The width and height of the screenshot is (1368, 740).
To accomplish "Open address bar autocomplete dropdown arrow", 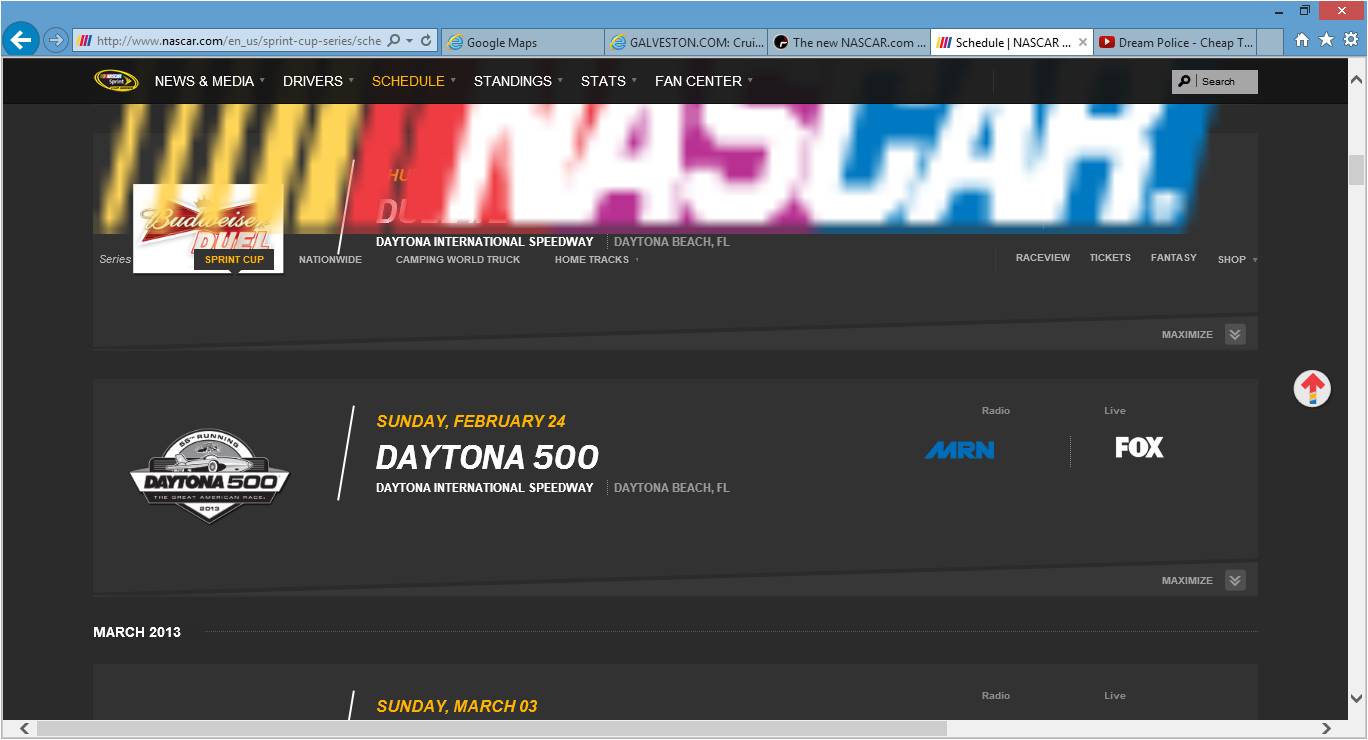I will (x=409, y=42).
